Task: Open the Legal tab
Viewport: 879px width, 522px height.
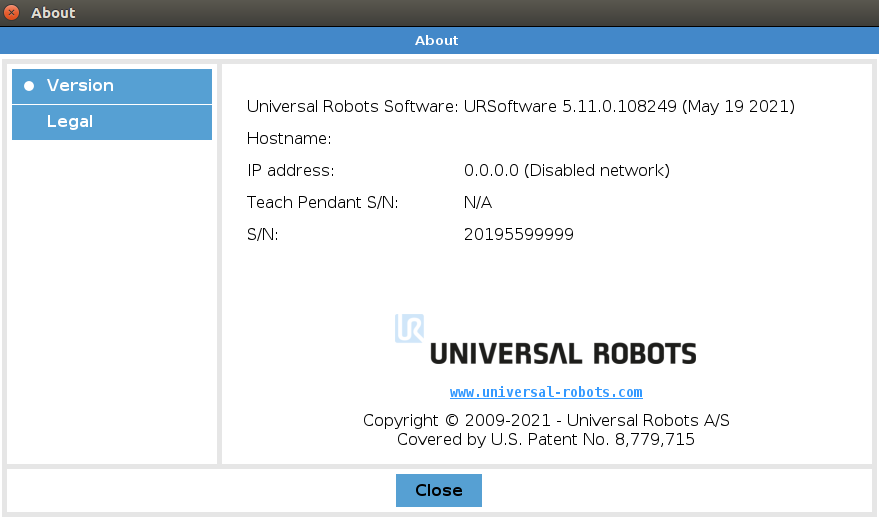Action: pos(112,122)
